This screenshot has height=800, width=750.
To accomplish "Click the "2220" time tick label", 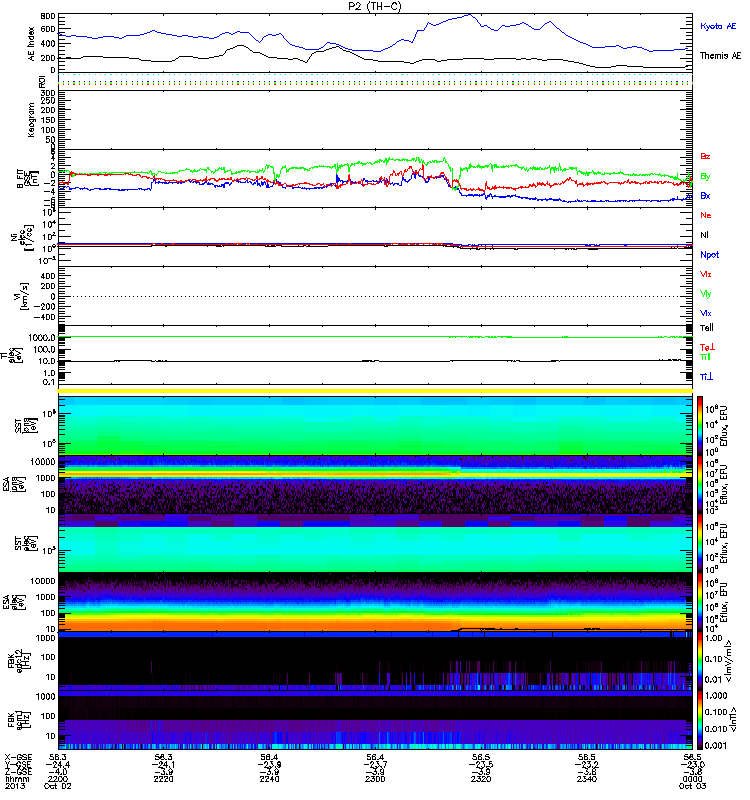I will (x=164, y=779).
